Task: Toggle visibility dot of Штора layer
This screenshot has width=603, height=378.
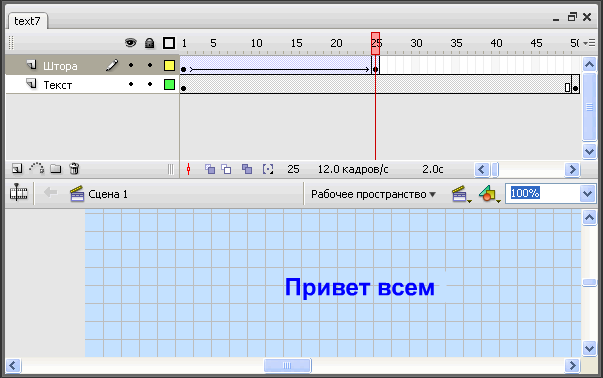Action: pyautogui.click(x=131, y=65)
